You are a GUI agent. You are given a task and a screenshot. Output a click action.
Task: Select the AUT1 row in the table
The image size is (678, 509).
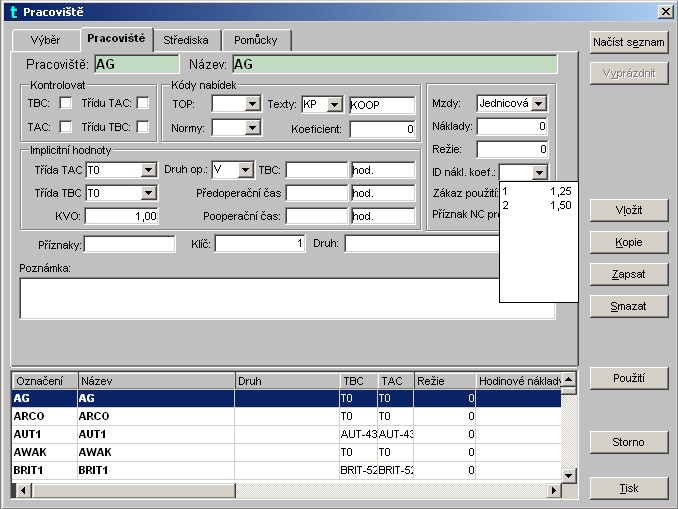pyautogui.click(x=287, y=434)
